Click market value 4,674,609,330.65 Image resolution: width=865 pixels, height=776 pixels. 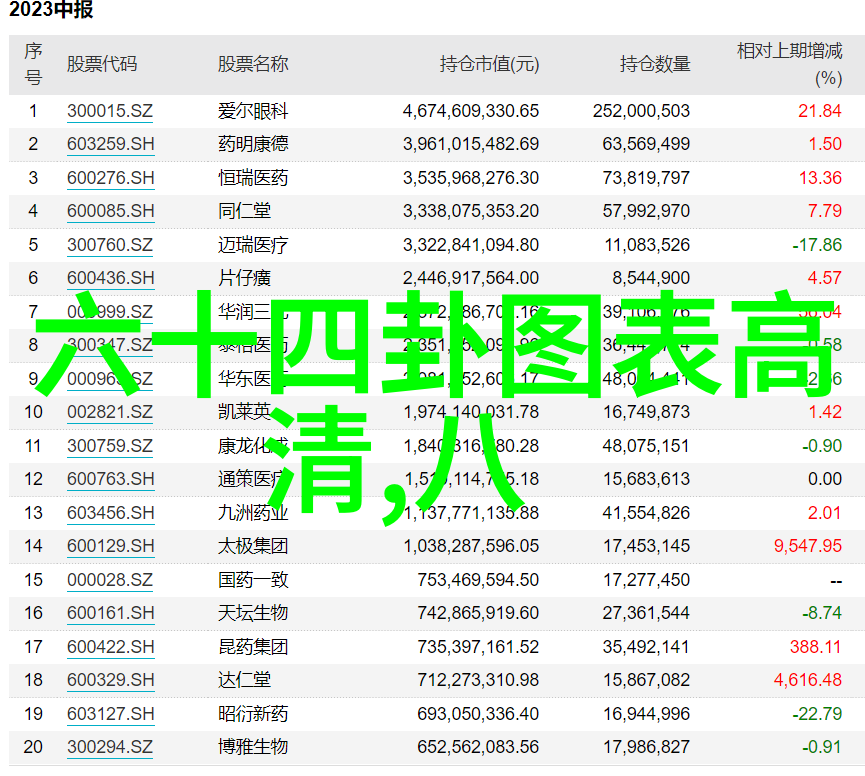coord(471,111)
